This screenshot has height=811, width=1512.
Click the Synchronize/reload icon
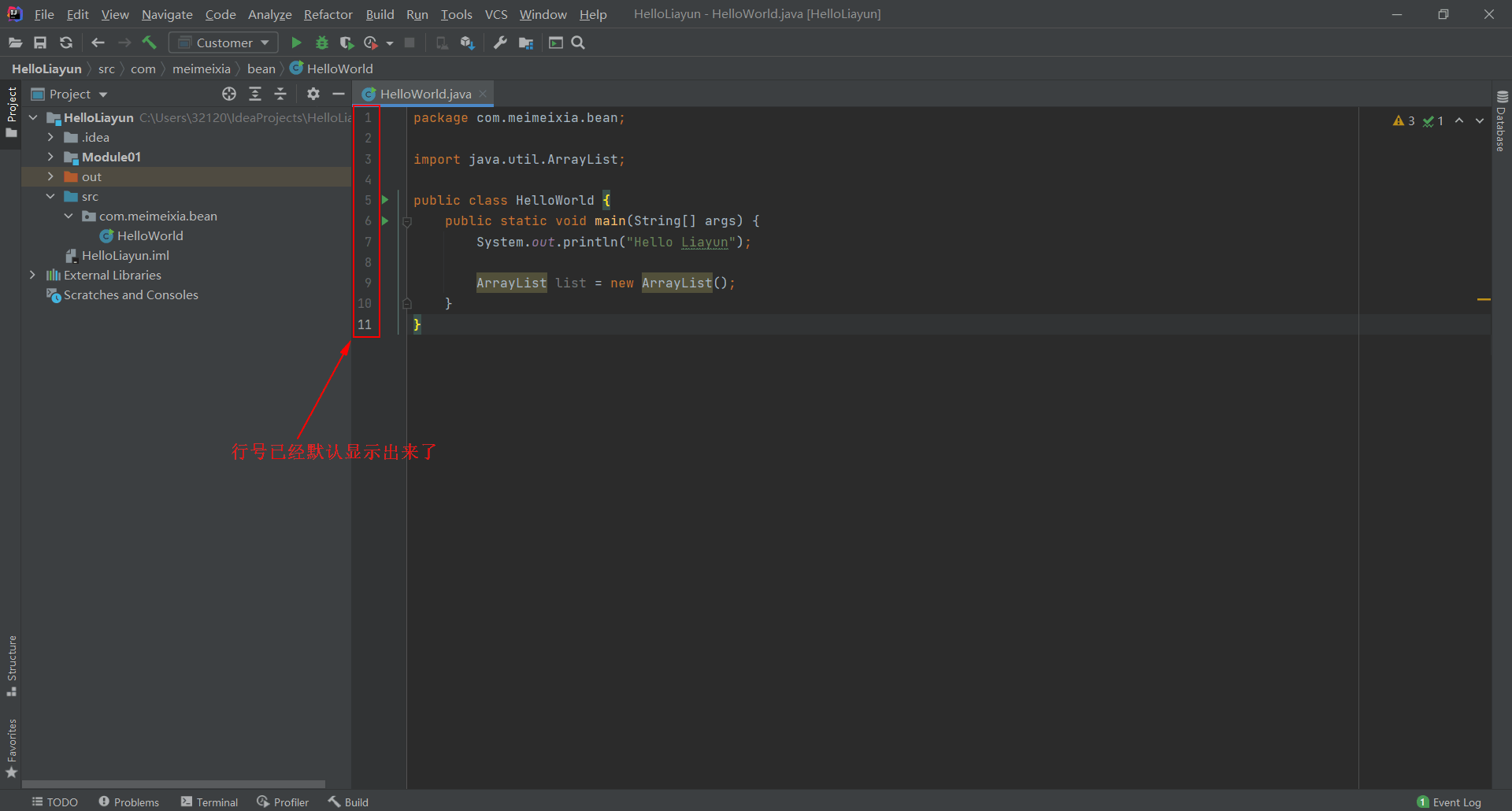click(66, 43)
